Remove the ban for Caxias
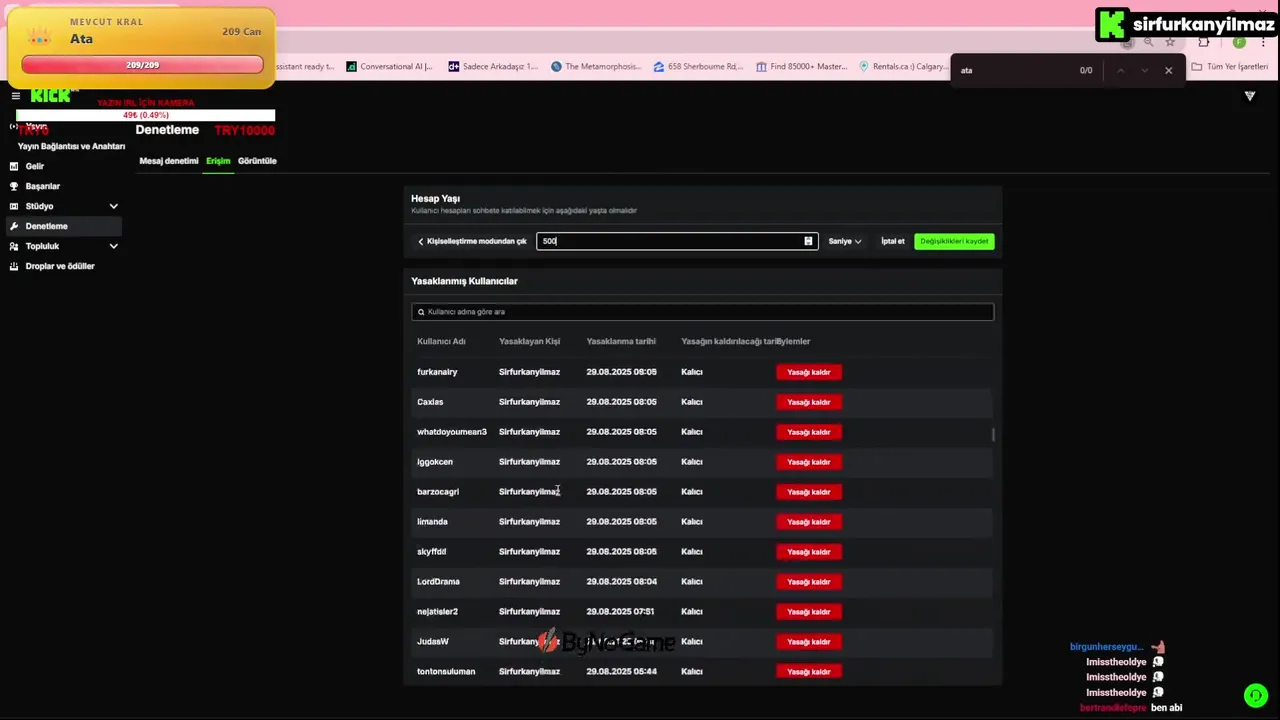 (809, 402)
